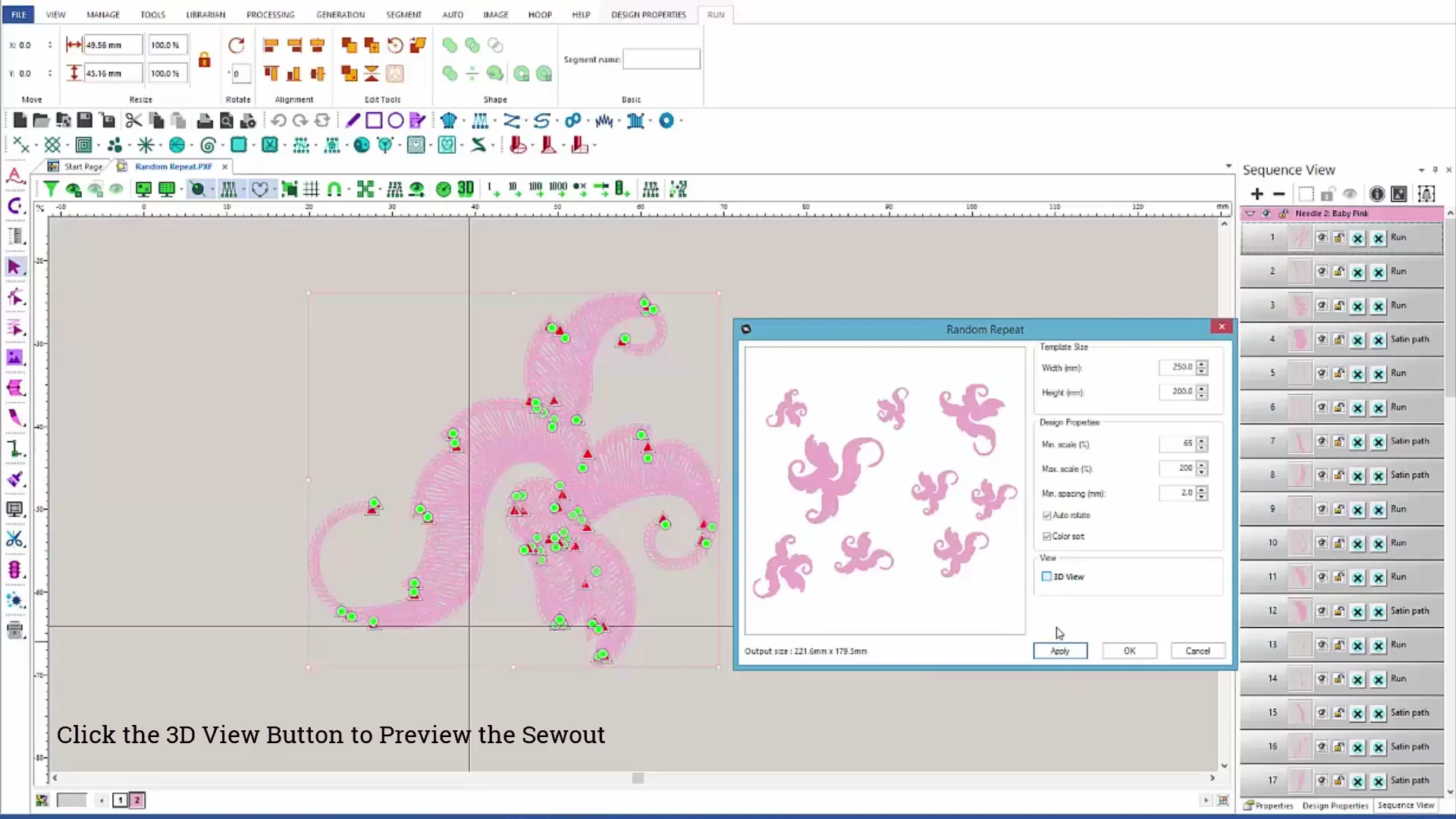Disable the Color sort checkbox
This screenshot has width=1456, height=819.
pos(1047,536)
